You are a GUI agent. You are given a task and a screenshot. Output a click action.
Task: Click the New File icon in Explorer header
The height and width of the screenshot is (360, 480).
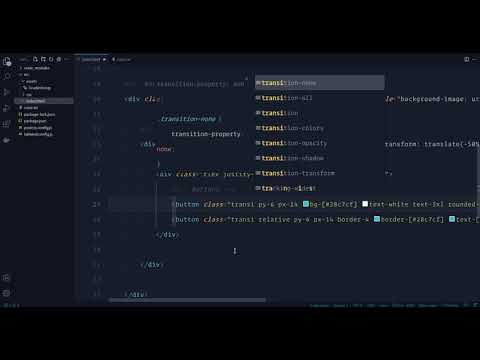click(35, 59)
